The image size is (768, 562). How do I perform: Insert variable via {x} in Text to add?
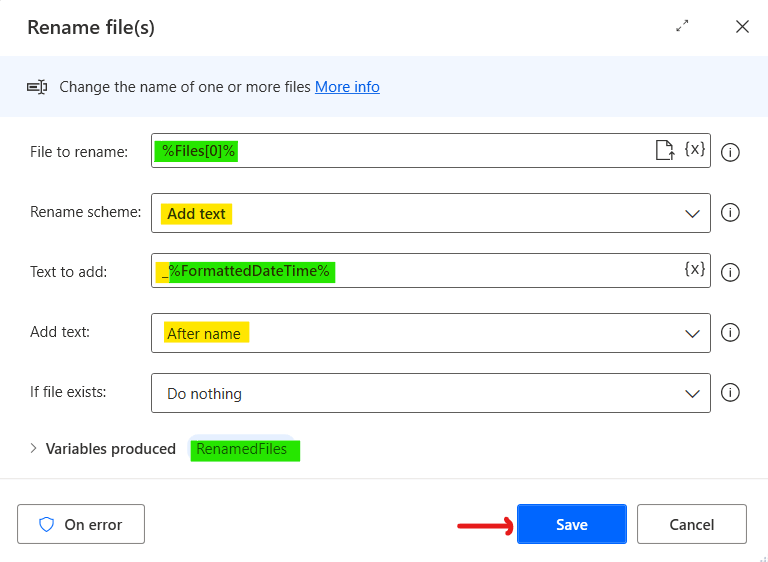[695, 269]
